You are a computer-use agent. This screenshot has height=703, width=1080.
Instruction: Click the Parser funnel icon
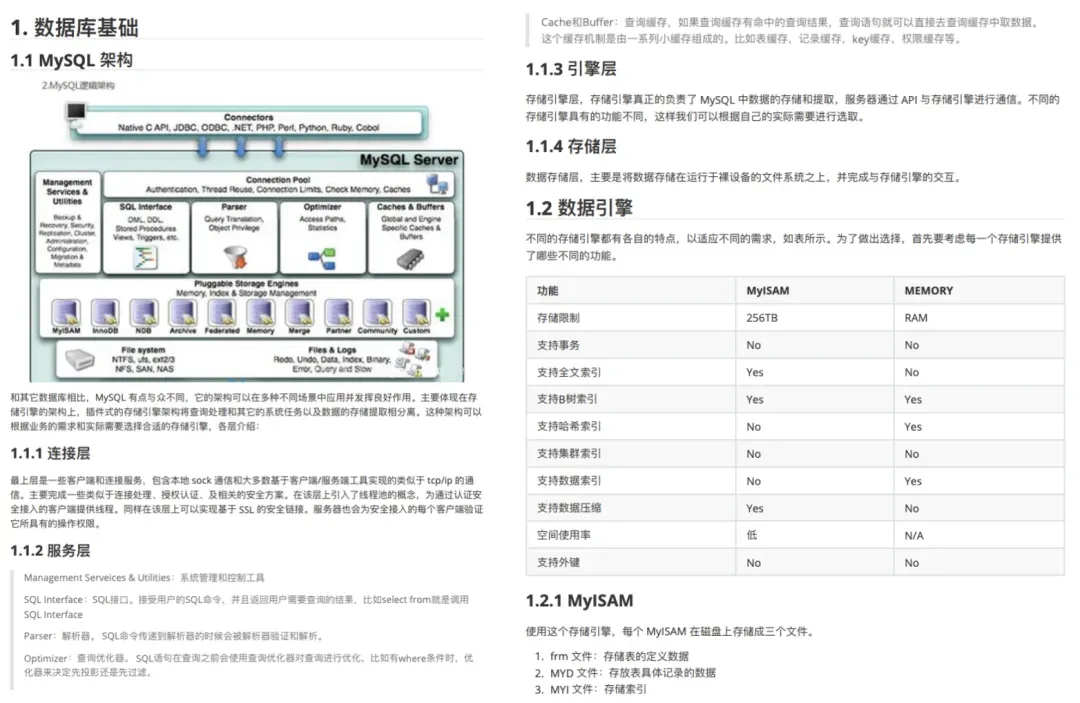236,258
